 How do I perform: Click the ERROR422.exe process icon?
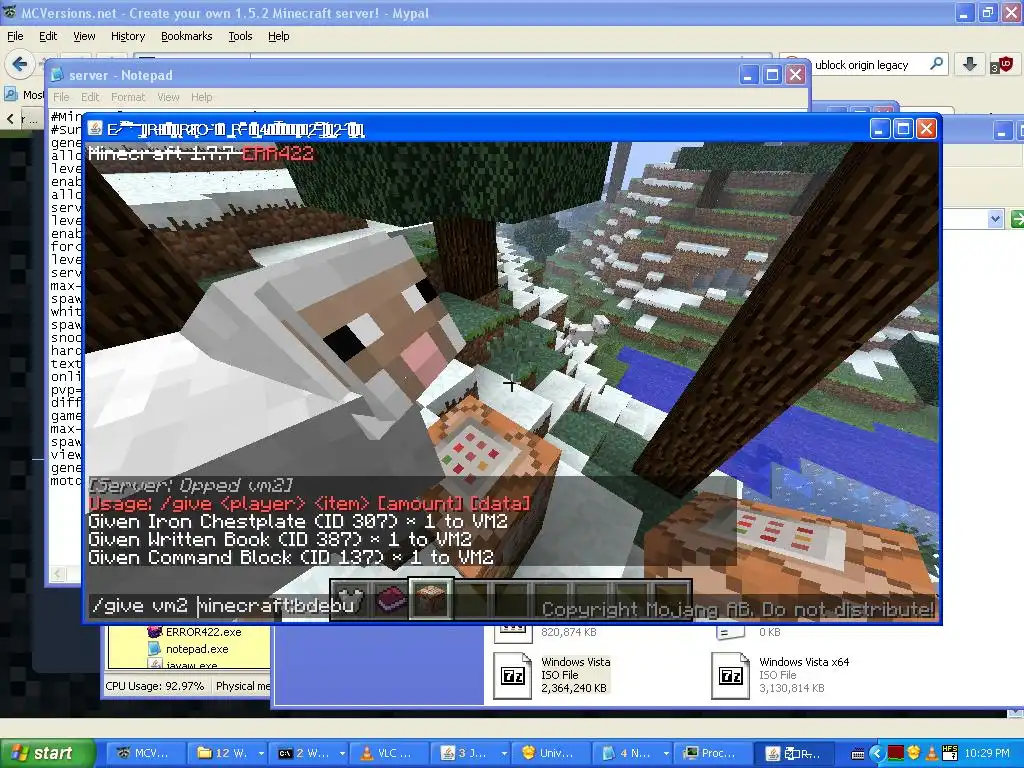point(154,632)
